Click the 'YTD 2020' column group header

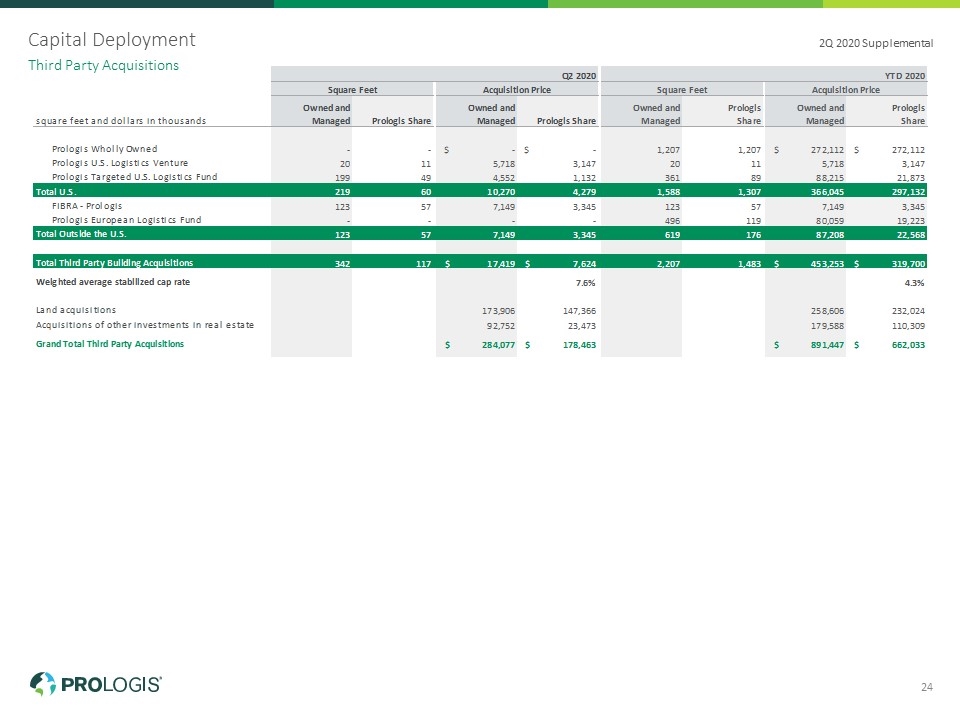[x=905, y=76]
